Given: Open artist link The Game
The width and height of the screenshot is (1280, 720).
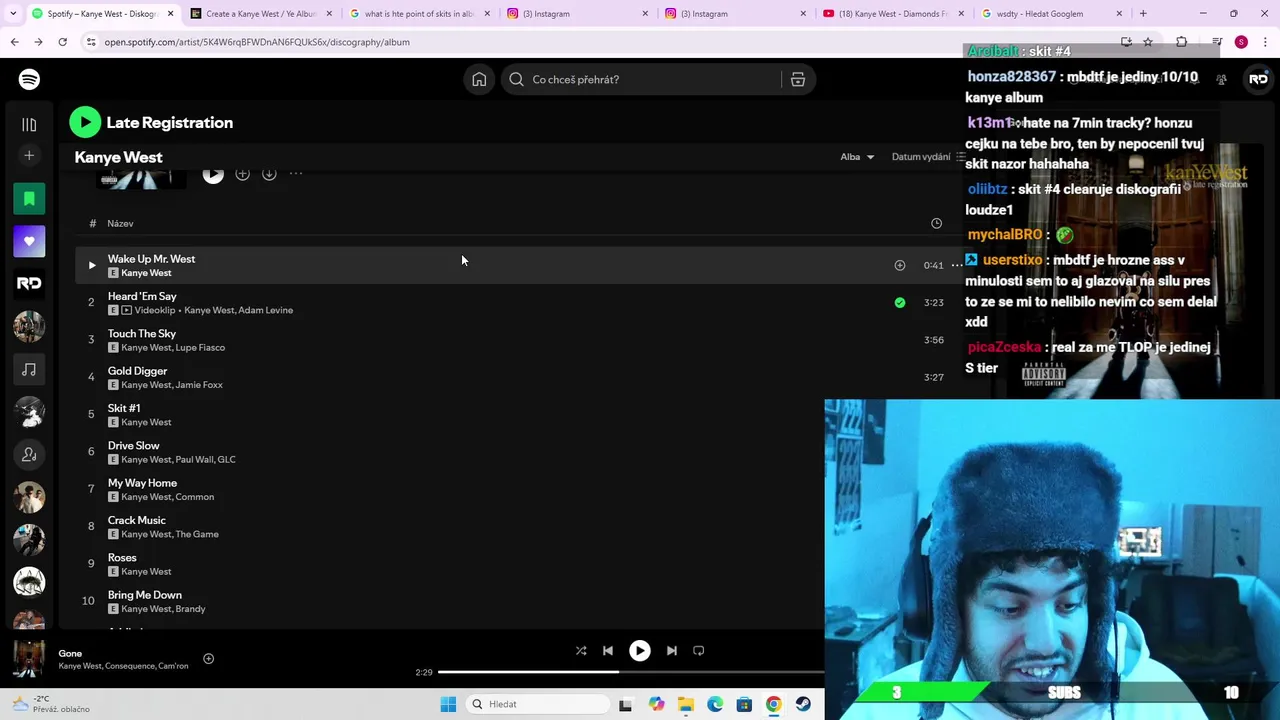Looking at the screenshot, I should pos(198,534).
